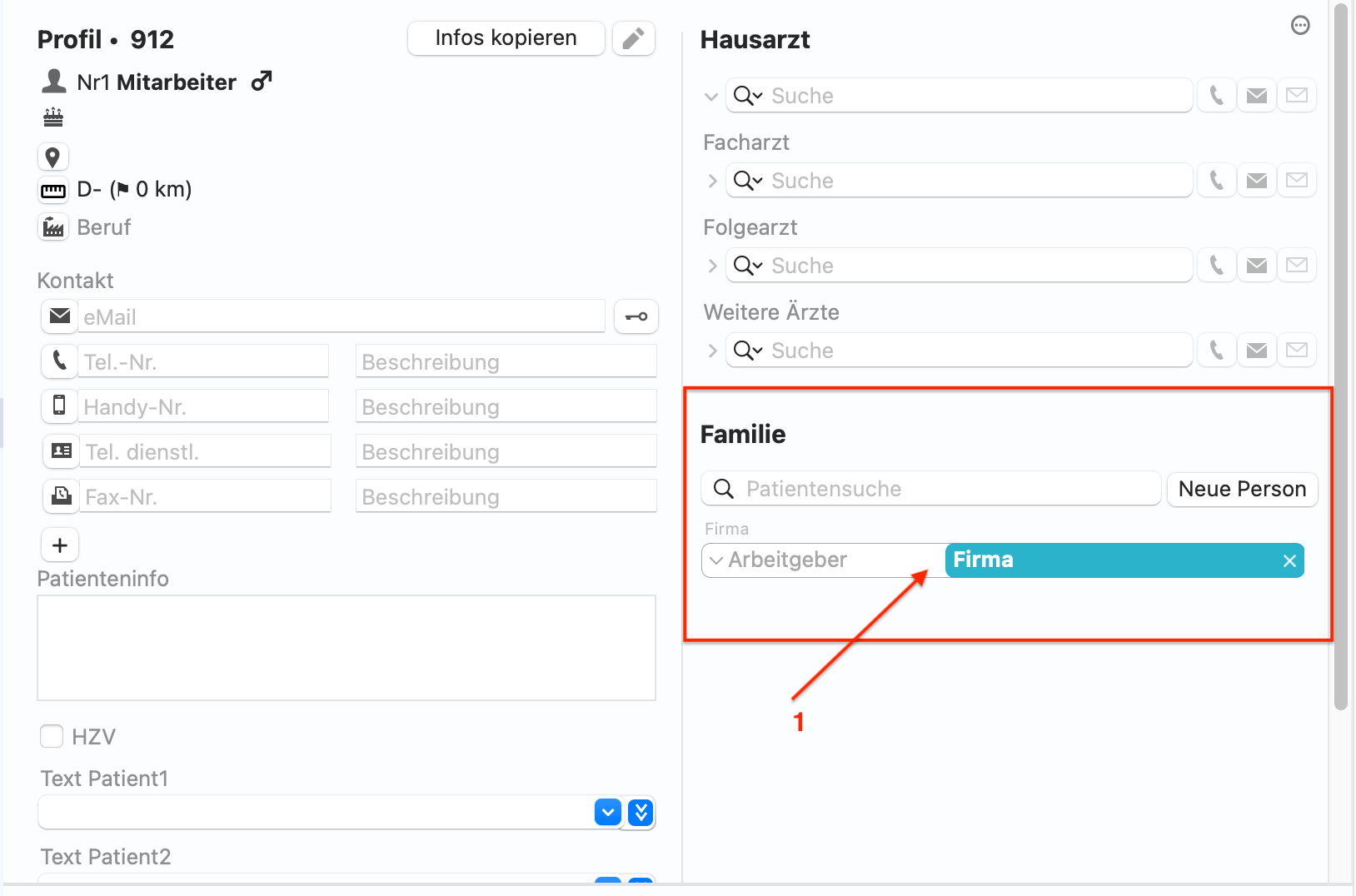
Task: Click the filled envelope icon in the Facharzt row
Action: coord(1256,181)
